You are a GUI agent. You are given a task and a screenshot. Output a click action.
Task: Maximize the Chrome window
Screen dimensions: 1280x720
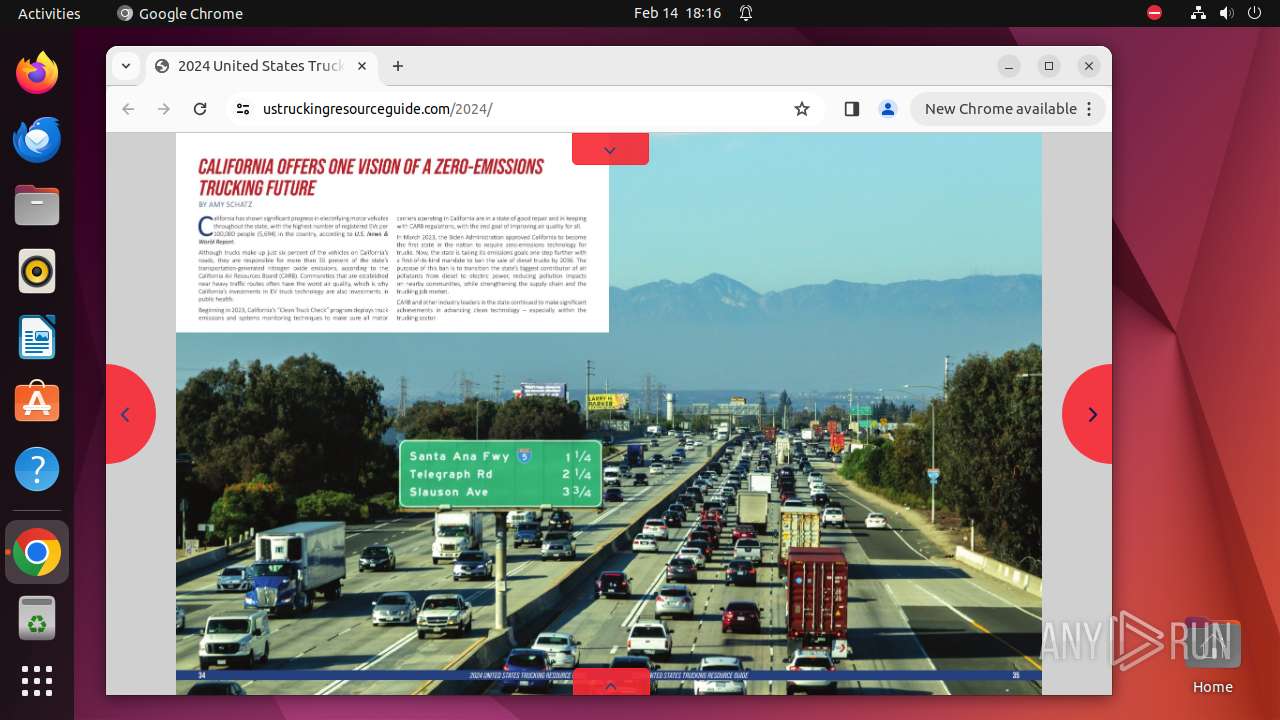[1049, 66]
